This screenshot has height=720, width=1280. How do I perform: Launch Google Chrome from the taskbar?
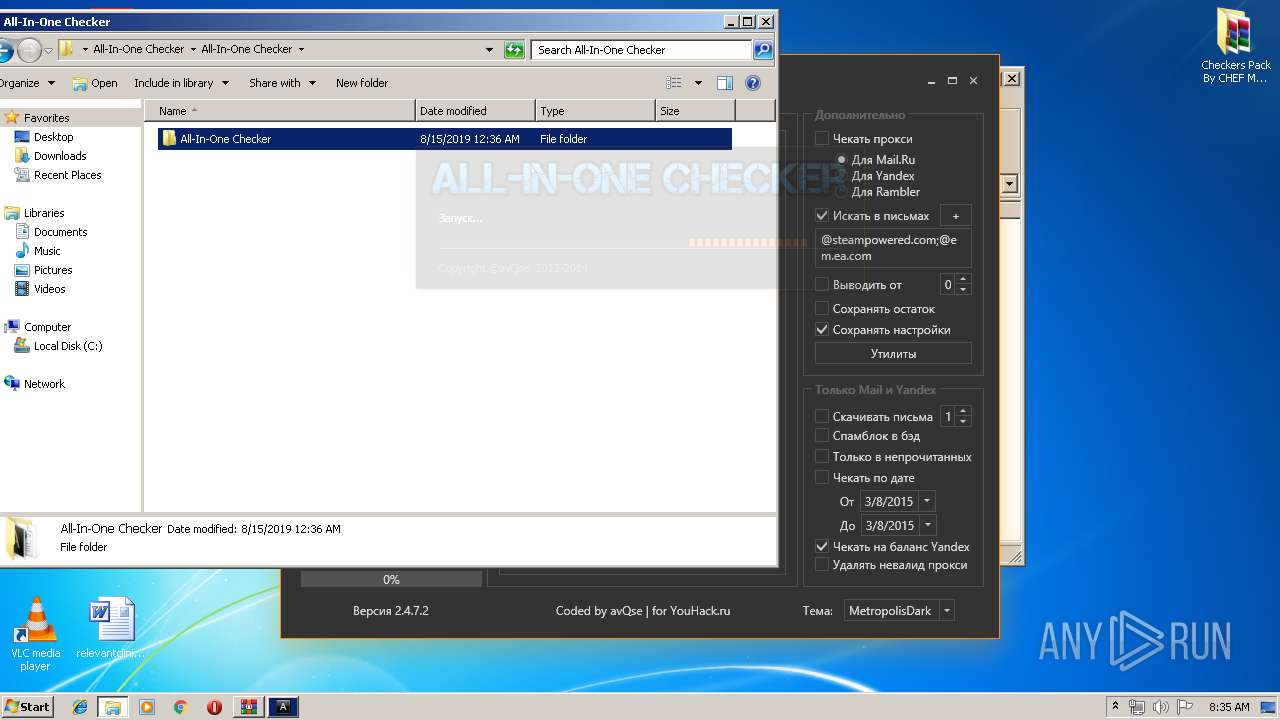tap(181, 707)
